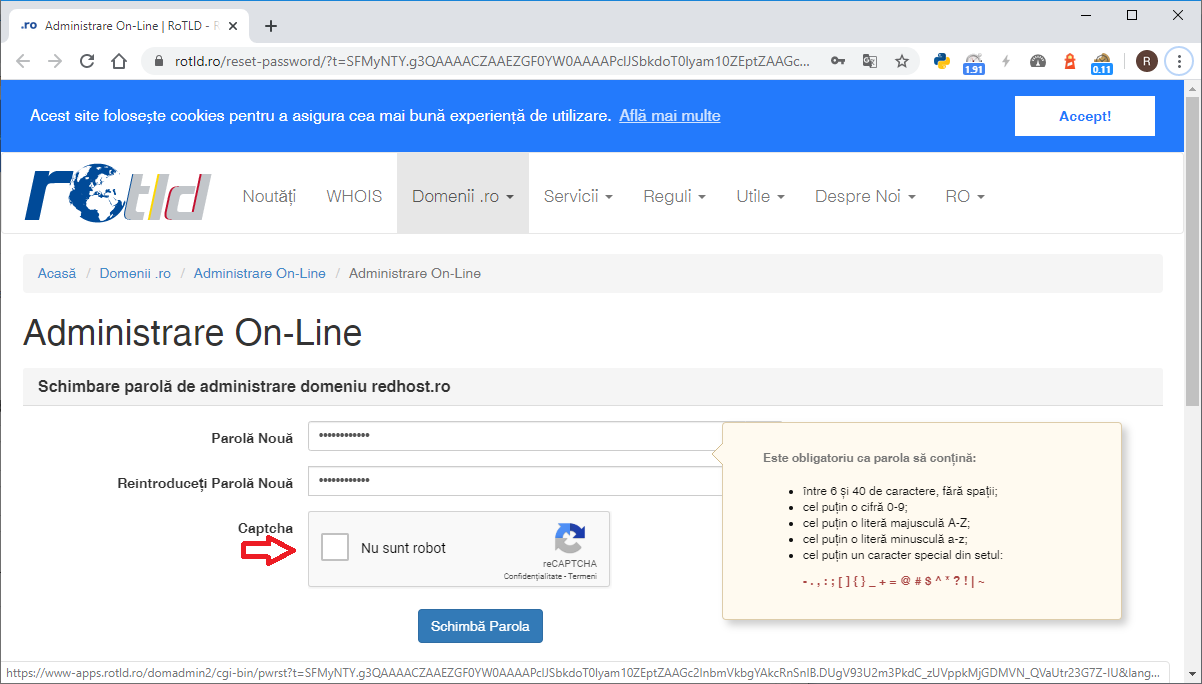Viewport: 1202px width, 684px height.
Task: Go to the browser home page
Action: (119, 61)
